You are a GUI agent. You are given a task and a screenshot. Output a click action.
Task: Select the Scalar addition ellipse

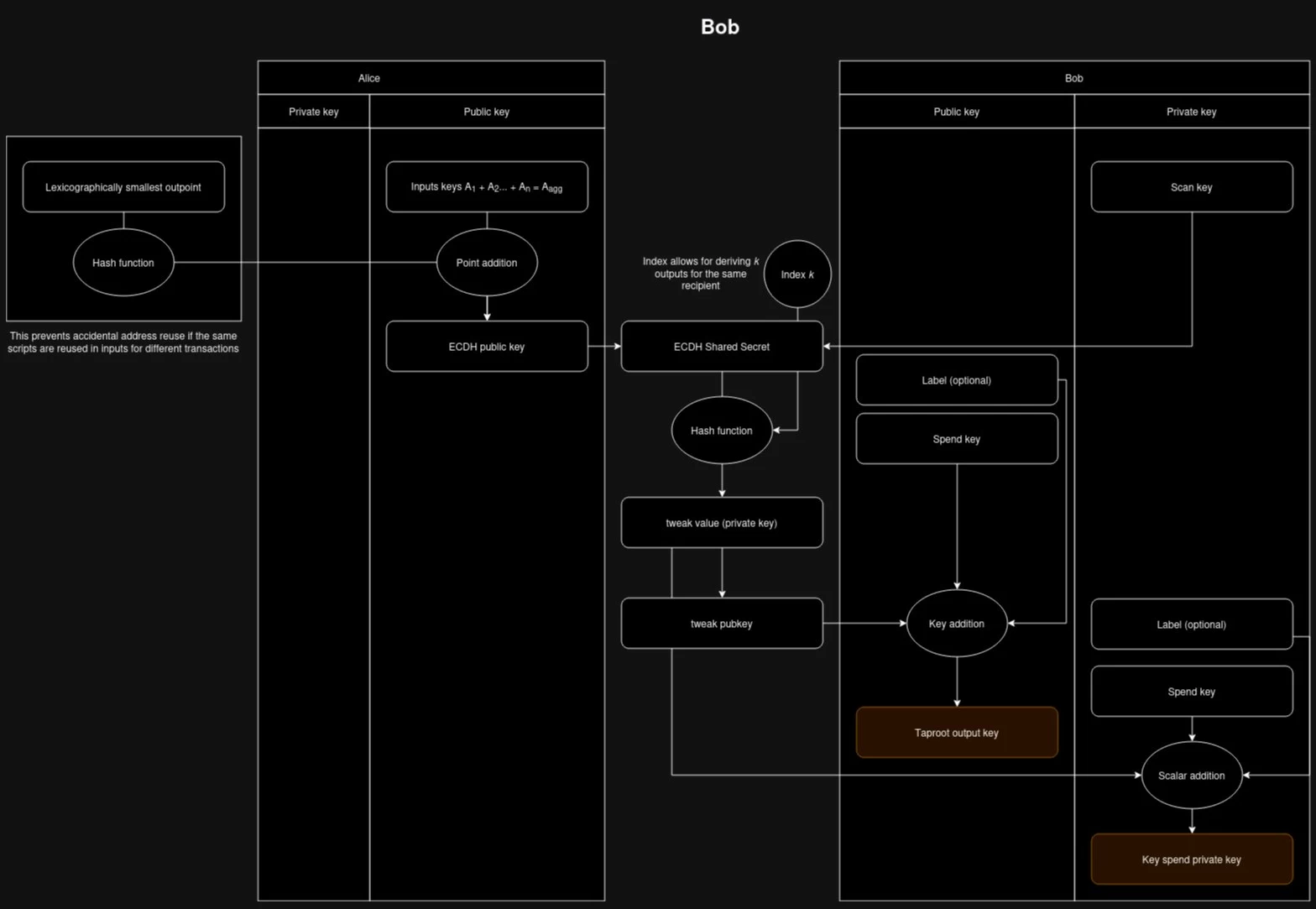(x=1192, y=776)
